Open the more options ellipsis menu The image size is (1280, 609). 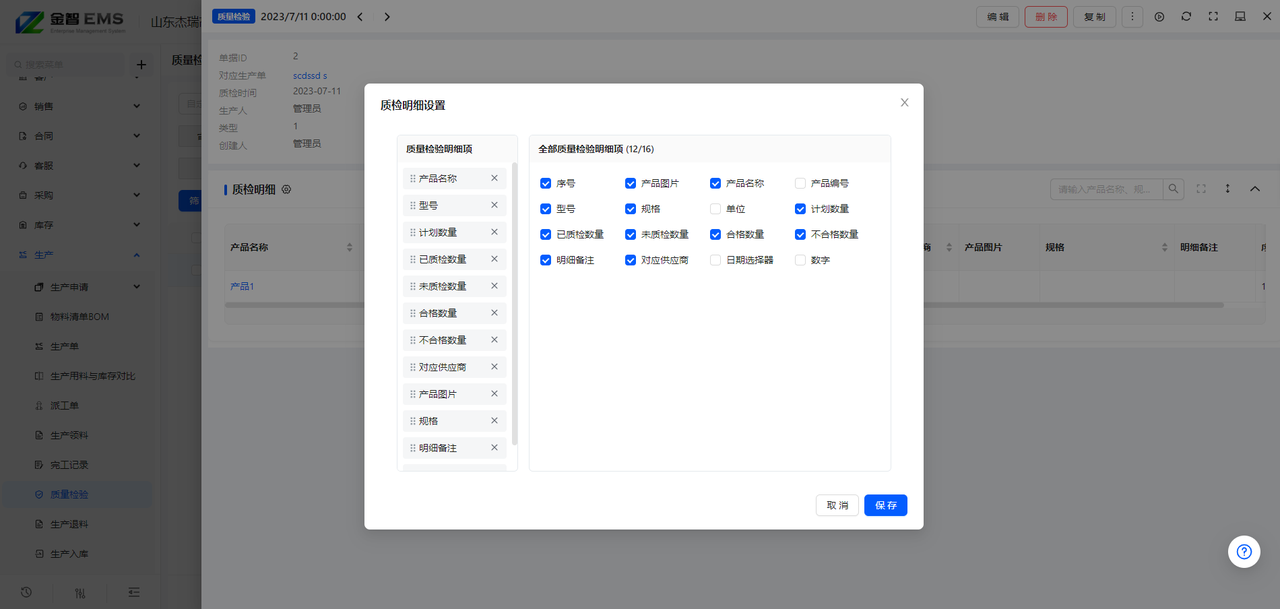(1132, 17)
